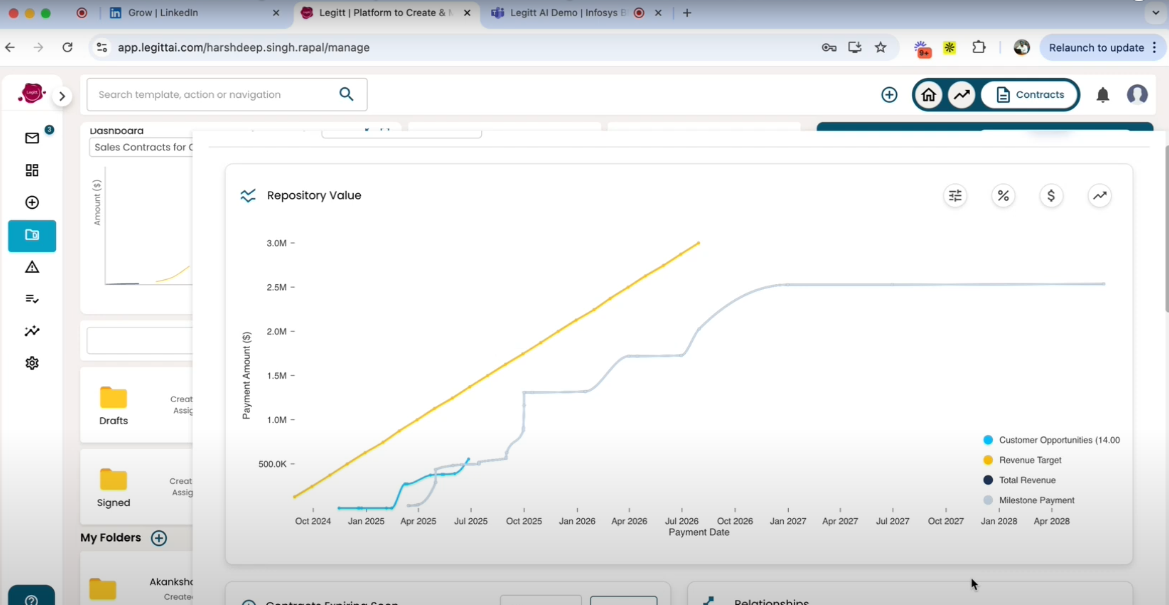1169x605 pixels.
Task: Click the sidebar plus create icon
Action: [32, 202]
